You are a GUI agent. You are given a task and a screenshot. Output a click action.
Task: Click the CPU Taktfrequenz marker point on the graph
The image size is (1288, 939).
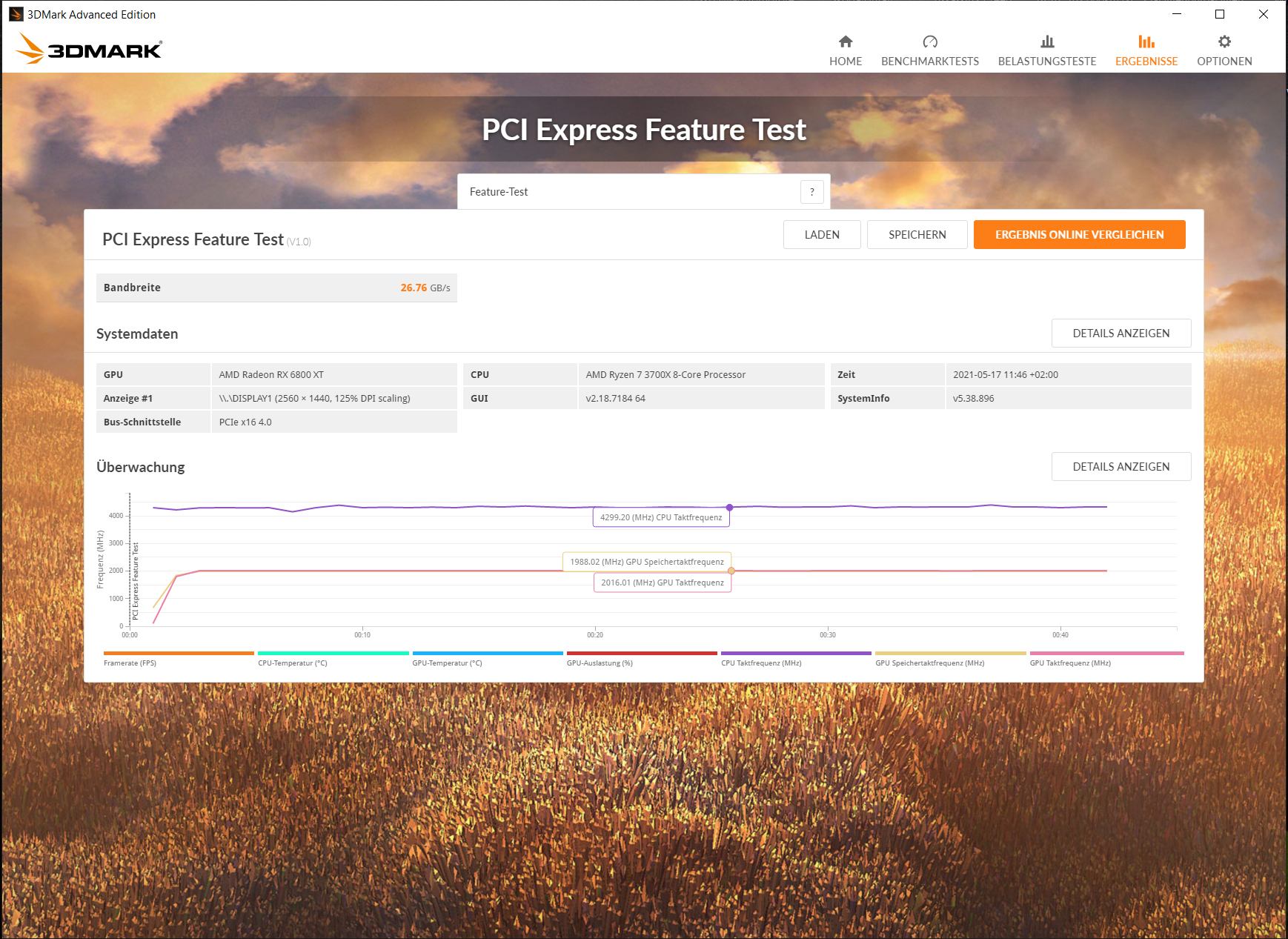click(x=730, y=508)
